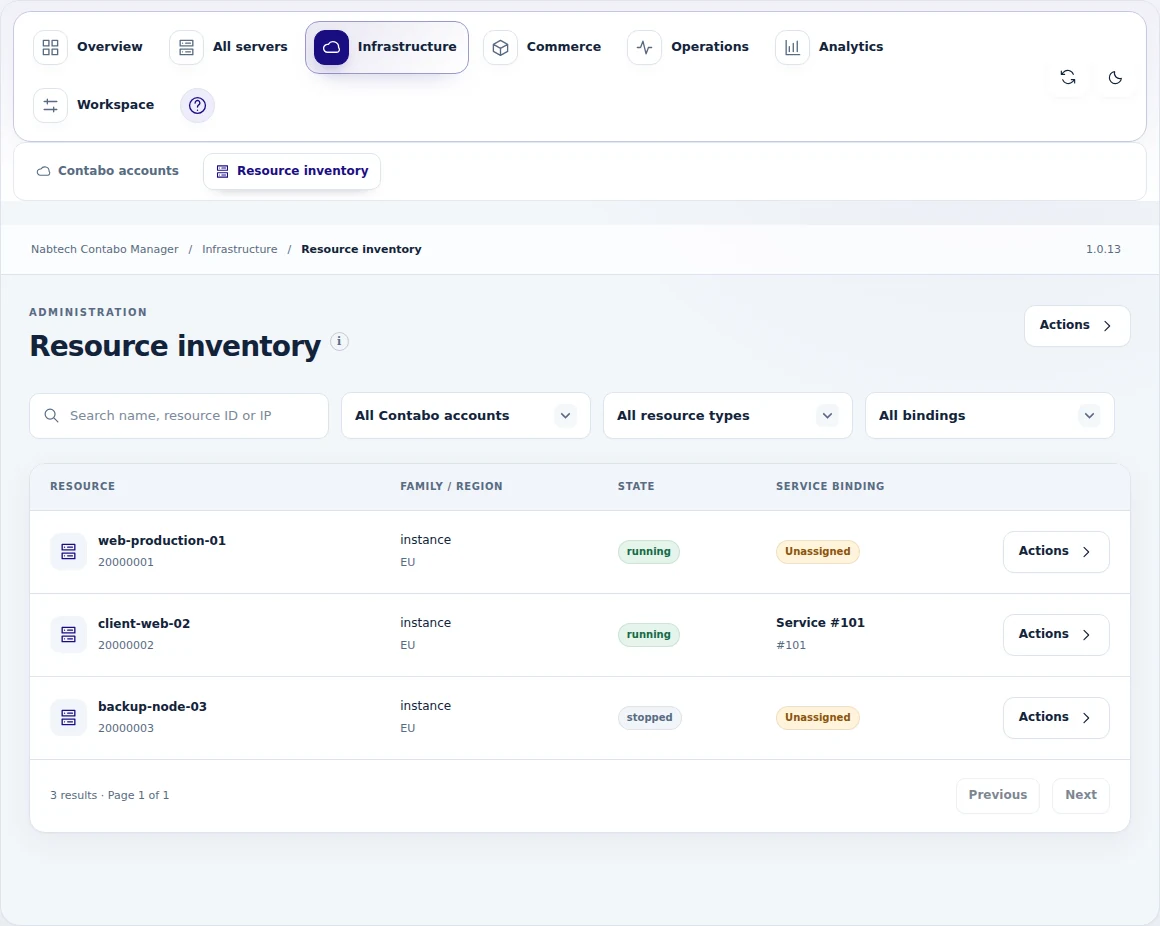Open Actions for web-production-01
Image resolution: width=1160 pixels, height=926 pixels.
point(1056,551)
